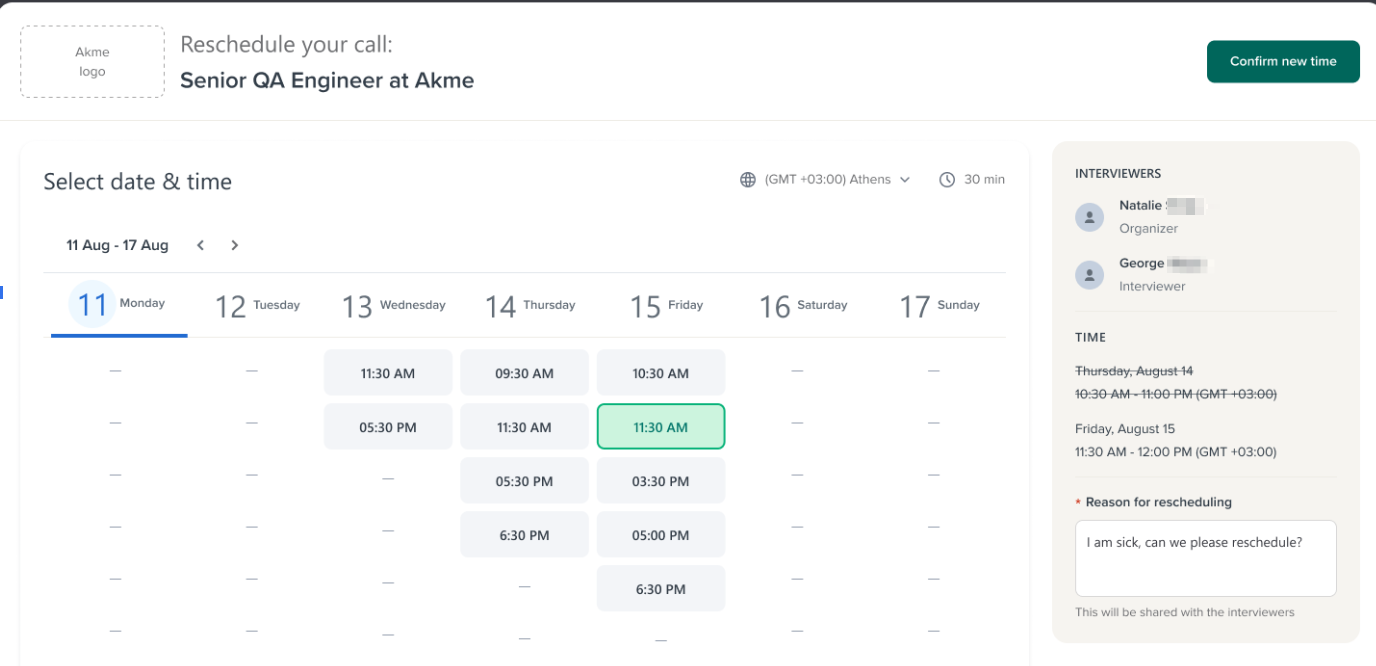This screenshot has width=1376, height=666.
Task: Go to the previous week arrow
Action: click(x=201, y=245)
